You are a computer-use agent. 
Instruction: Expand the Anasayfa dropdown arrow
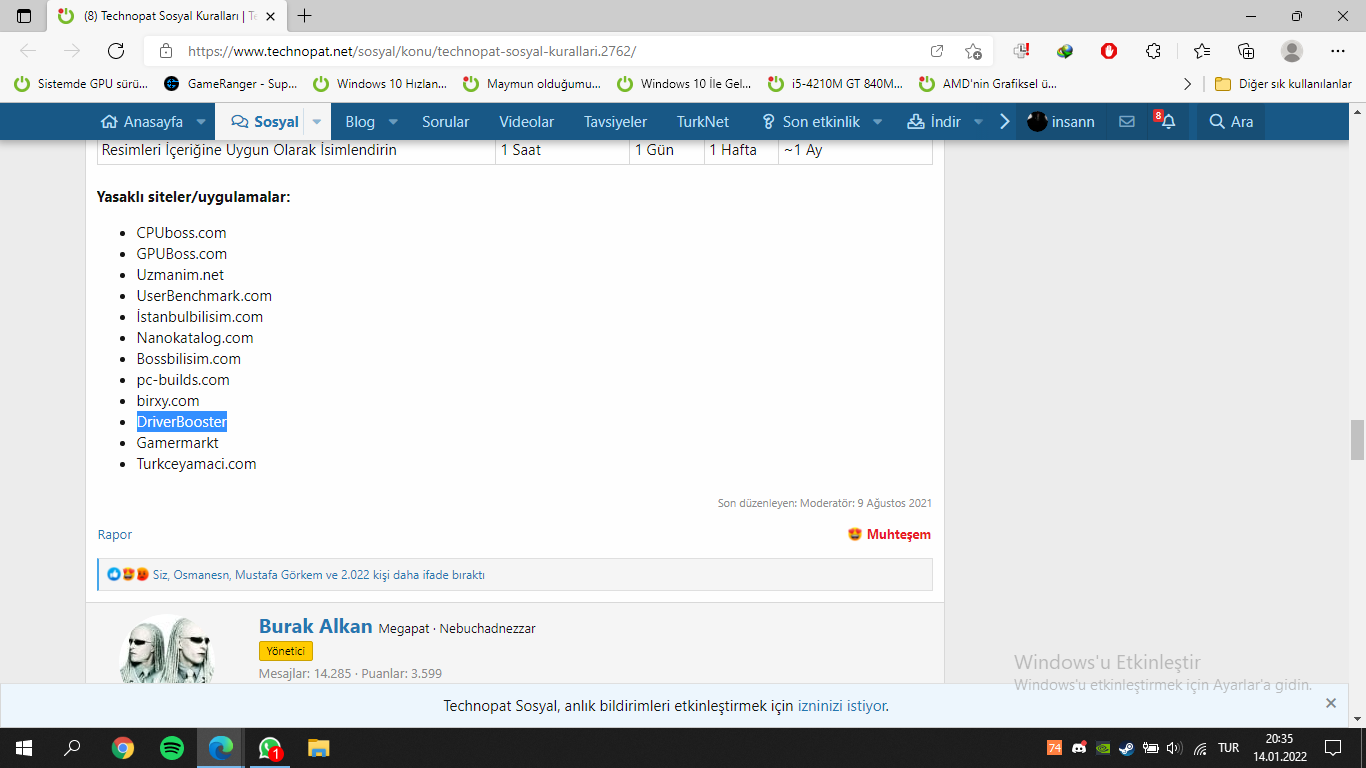[x=200, y=122]
